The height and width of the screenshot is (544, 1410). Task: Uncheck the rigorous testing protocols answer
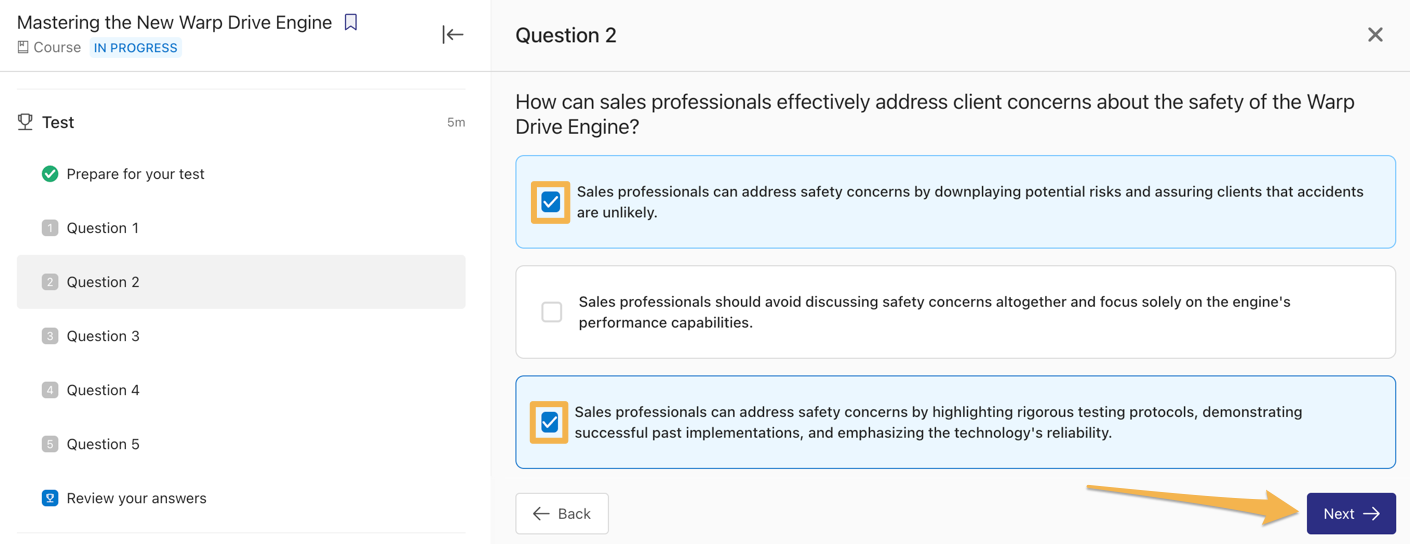[x=550, y=422]
